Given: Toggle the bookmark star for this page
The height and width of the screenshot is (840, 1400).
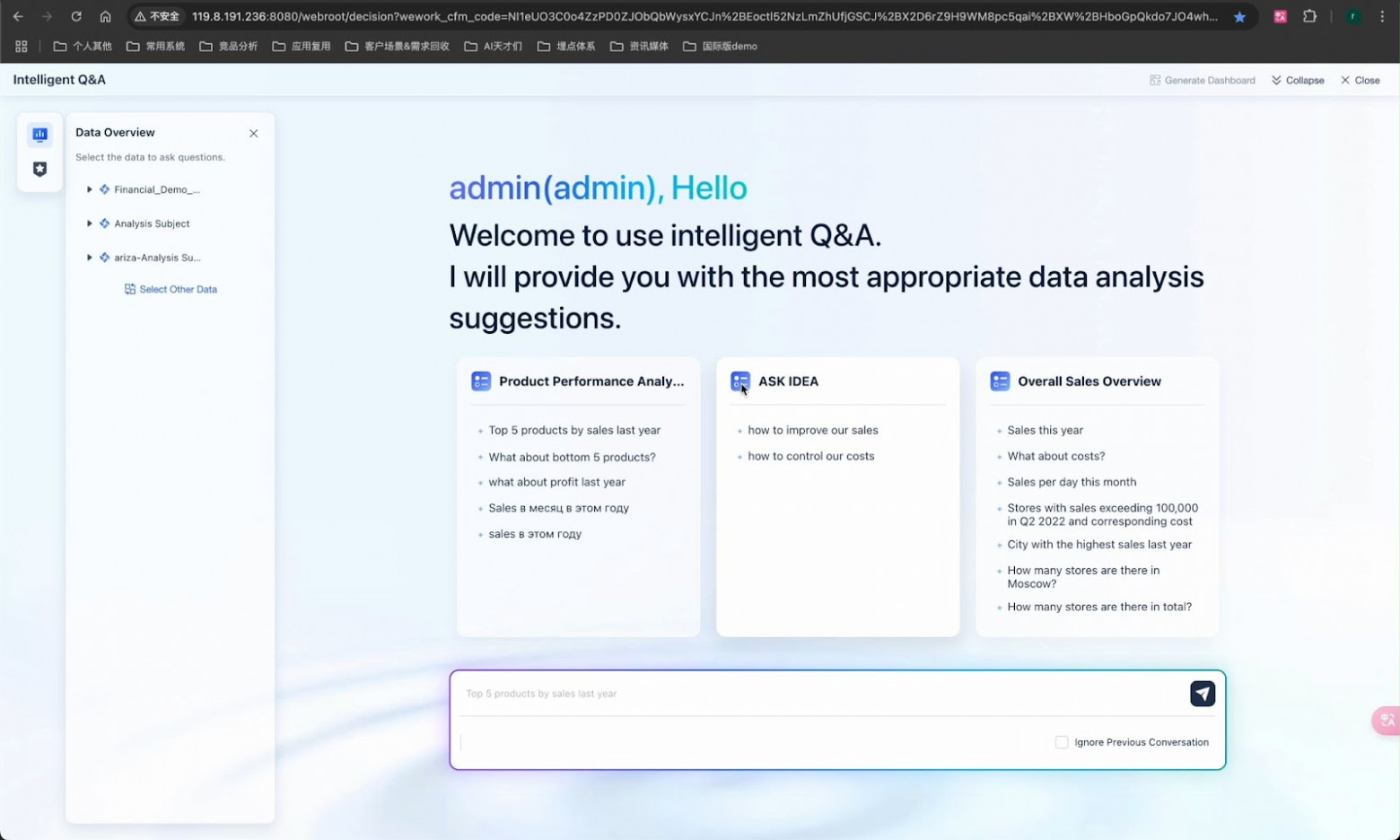Looking at the screenshot, I should (1239, 17).
